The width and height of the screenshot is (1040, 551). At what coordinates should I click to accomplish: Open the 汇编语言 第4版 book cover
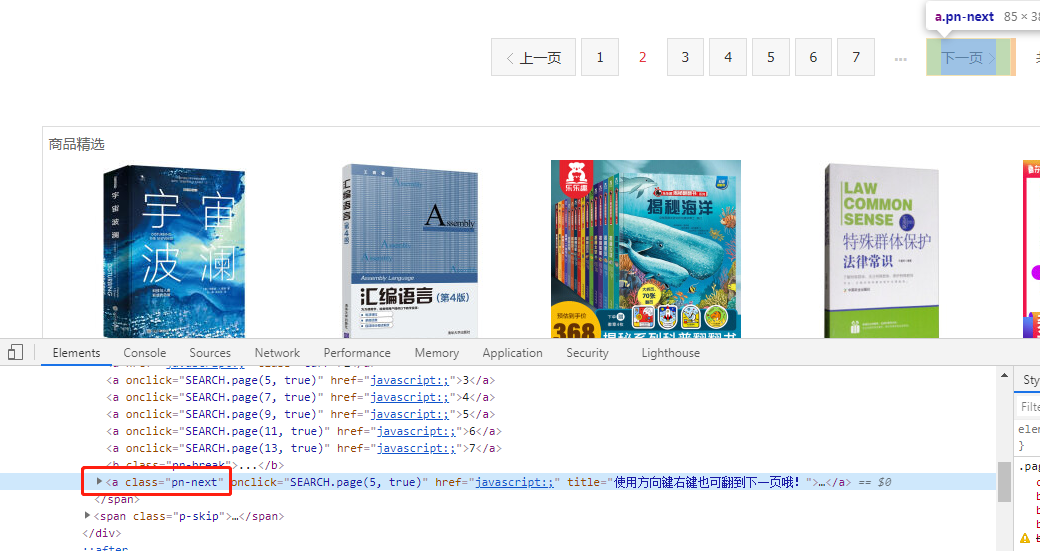tap(410, 251)
